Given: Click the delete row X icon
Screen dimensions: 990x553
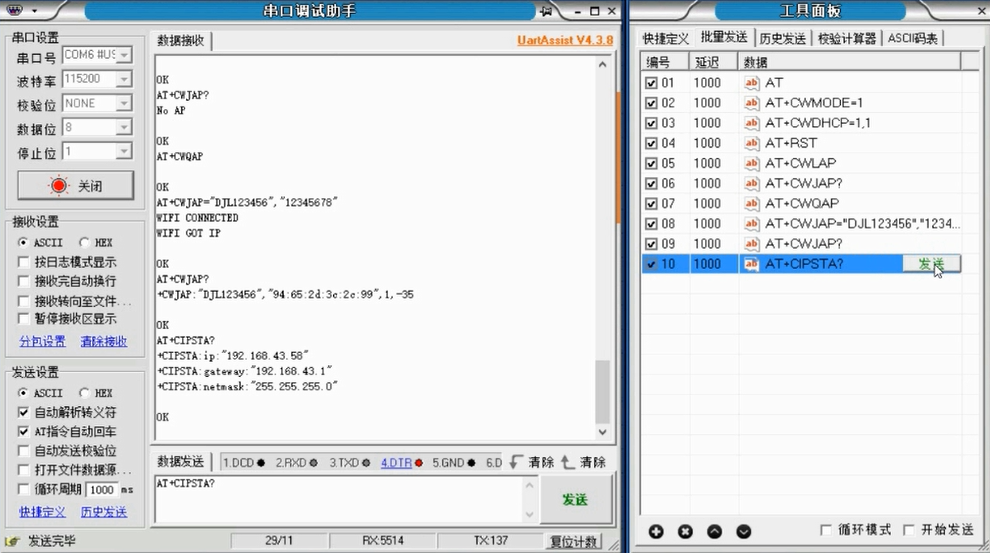Looking at the screenshot, I should pyautogui.click(x=685, y=532).
